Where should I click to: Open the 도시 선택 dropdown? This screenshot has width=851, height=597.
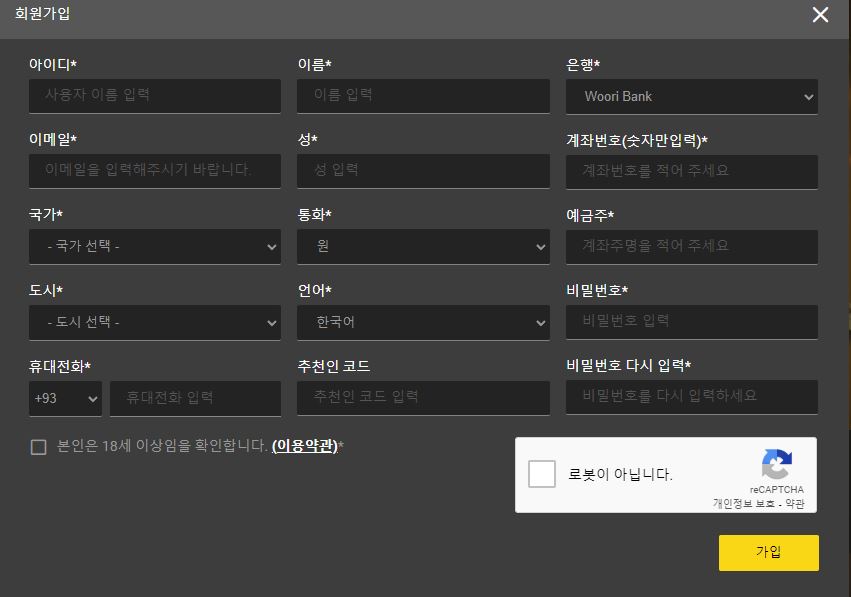click(154, 322)
